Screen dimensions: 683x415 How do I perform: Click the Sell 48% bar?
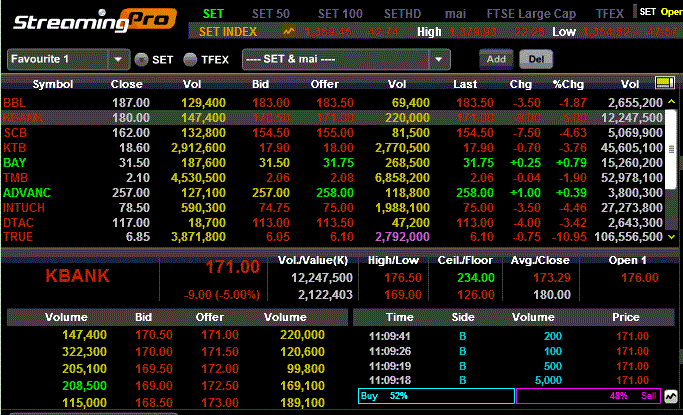[x=588, y=396]
